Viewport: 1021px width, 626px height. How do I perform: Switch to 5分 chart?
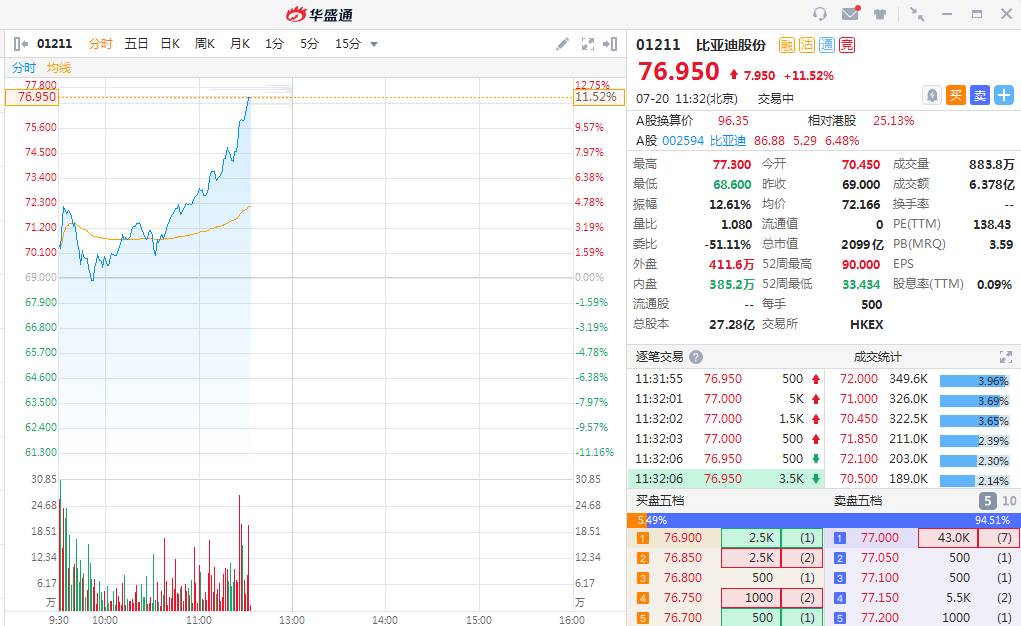[x=309, y=44]
